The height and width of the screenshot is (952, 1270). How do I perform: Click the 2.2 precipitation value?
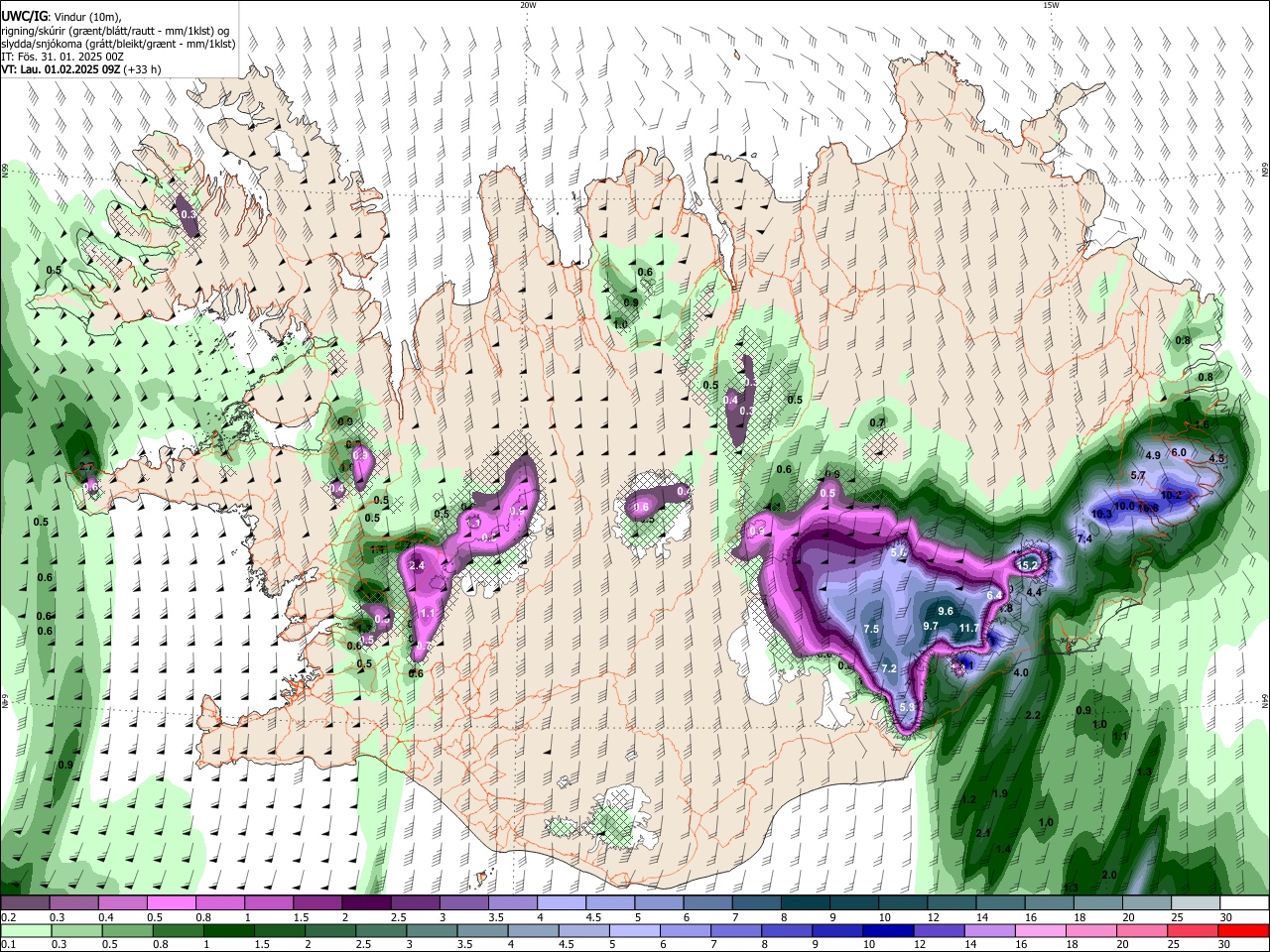(1033, 716)
